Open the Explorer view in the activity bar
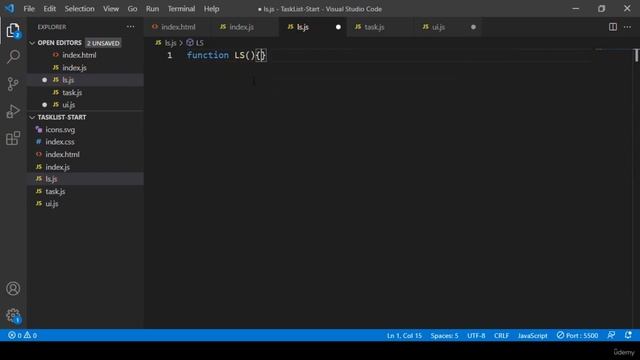 (x=13, y=30)
